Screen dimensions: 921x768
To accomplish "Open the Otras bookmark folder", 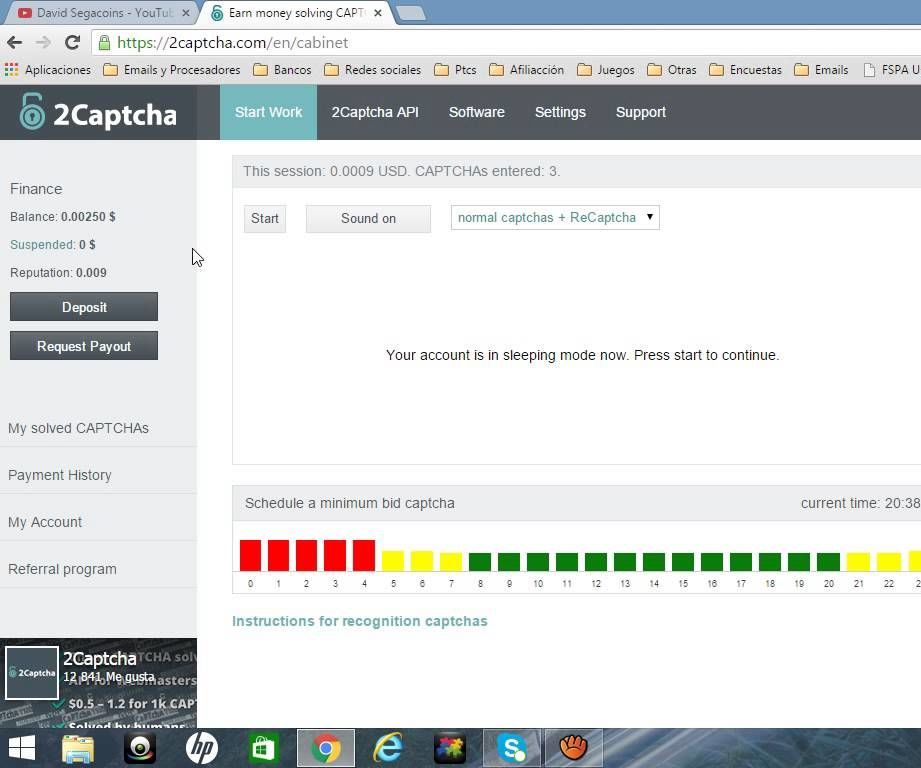I will (x=671, y=70).
